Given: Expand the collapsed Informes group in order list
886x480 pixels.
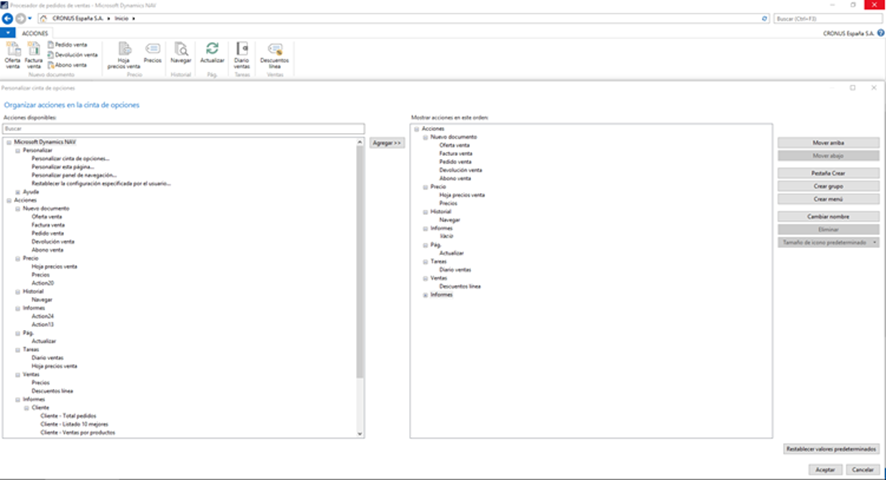Looking at the screenshot, I should (x=425, y=295).
